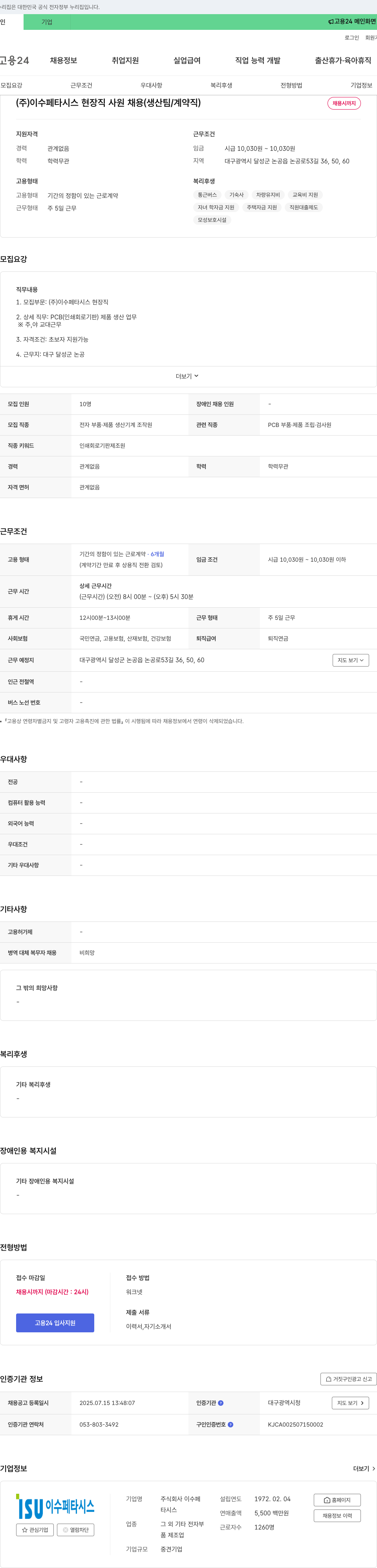
Task: Open the 취업지원 menu
Action: click(x=125, y=60)
